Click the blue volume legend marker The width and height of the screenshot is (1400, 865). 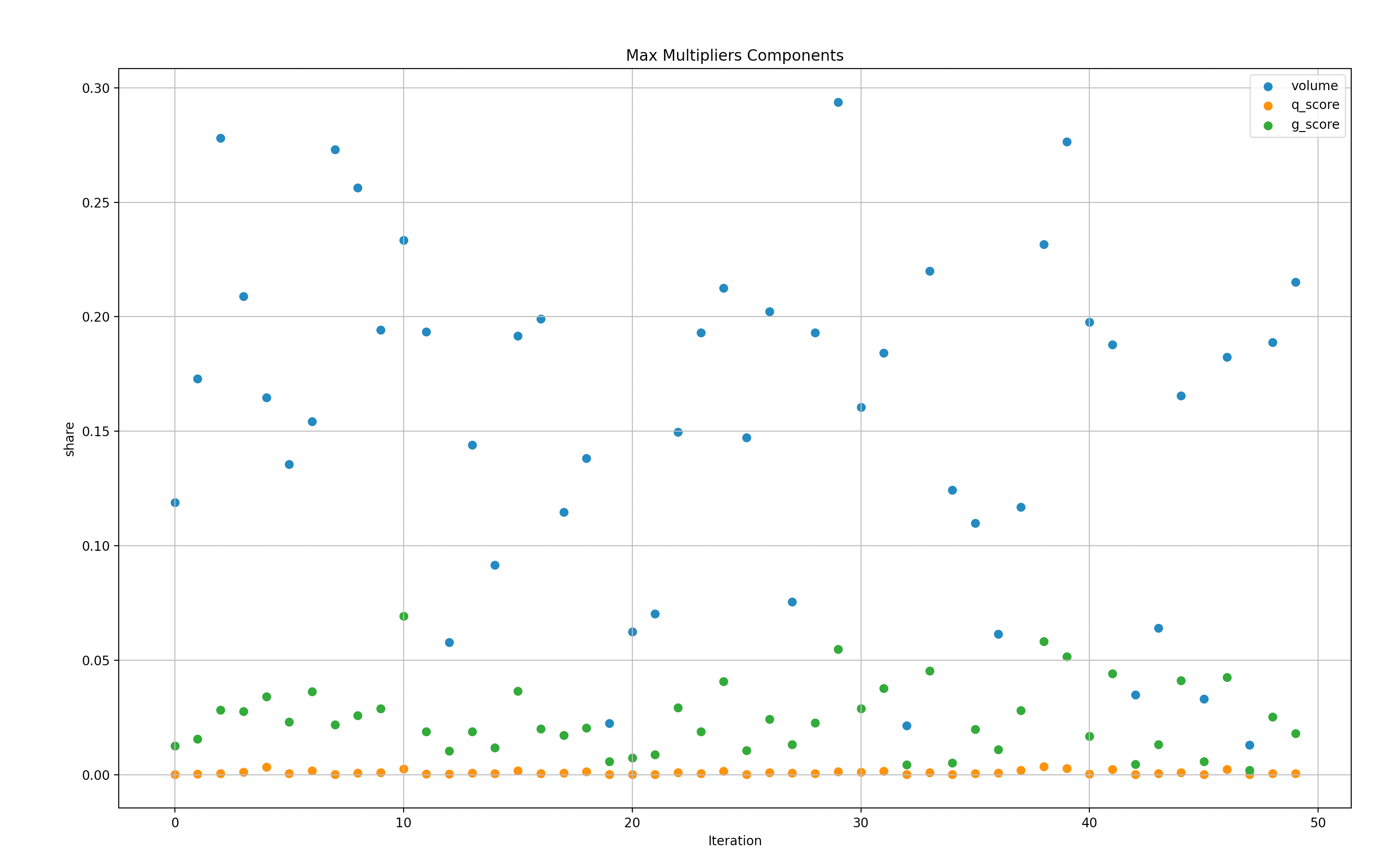pos(1268,86)
